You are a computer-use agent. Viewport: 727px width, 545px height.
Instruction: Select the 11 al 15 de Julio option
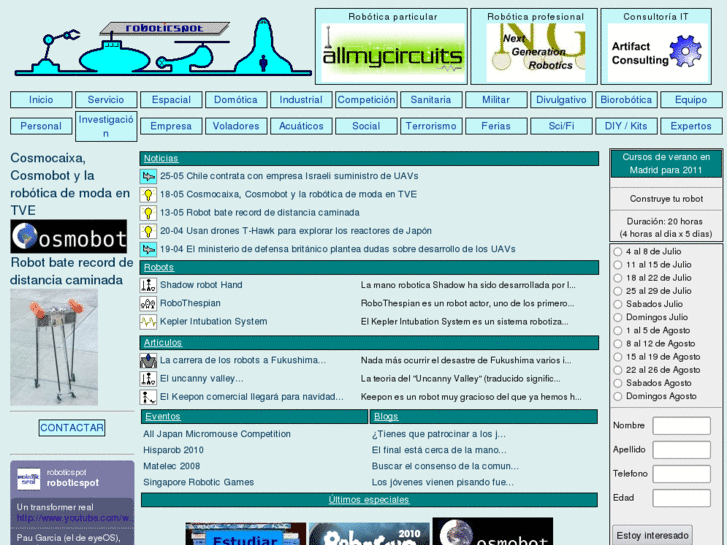(618, 265)
